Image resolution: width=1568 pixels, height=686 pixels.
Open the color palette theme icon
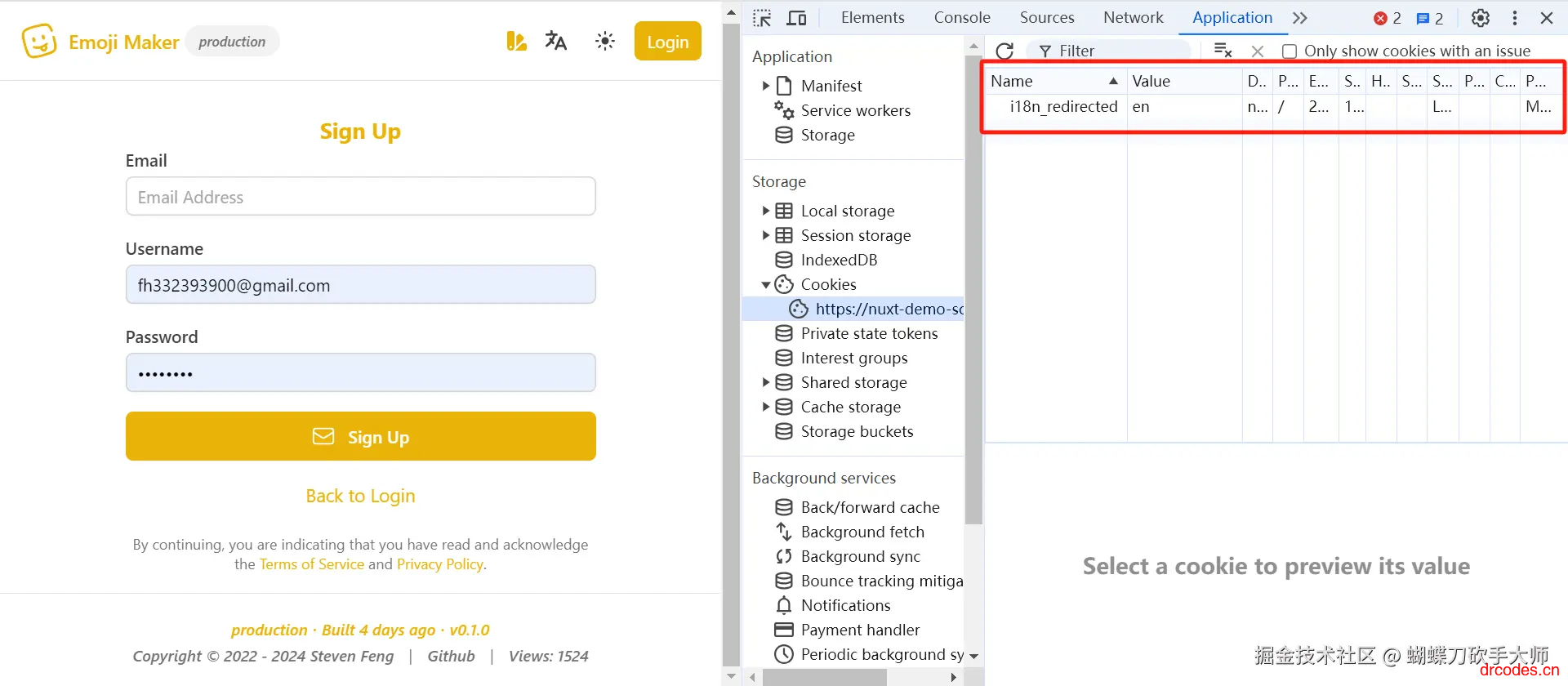coord(516,41)
